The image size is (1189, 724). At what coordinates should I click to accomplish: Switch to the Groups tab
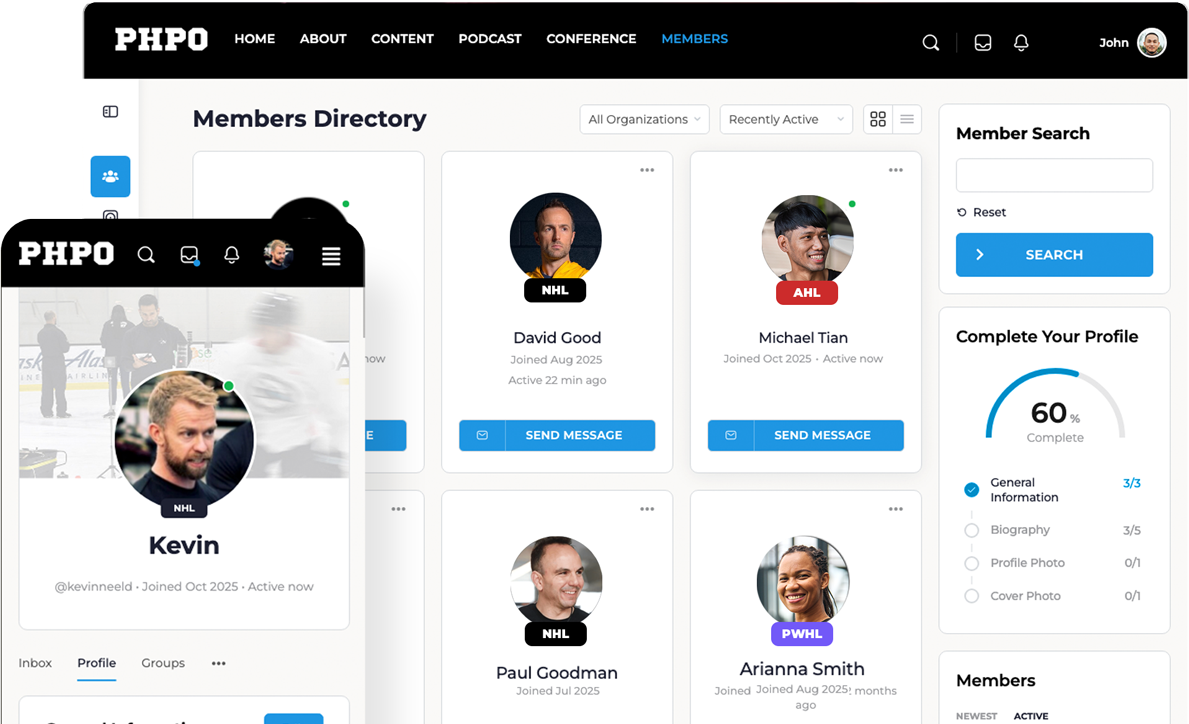pos(163,663)
